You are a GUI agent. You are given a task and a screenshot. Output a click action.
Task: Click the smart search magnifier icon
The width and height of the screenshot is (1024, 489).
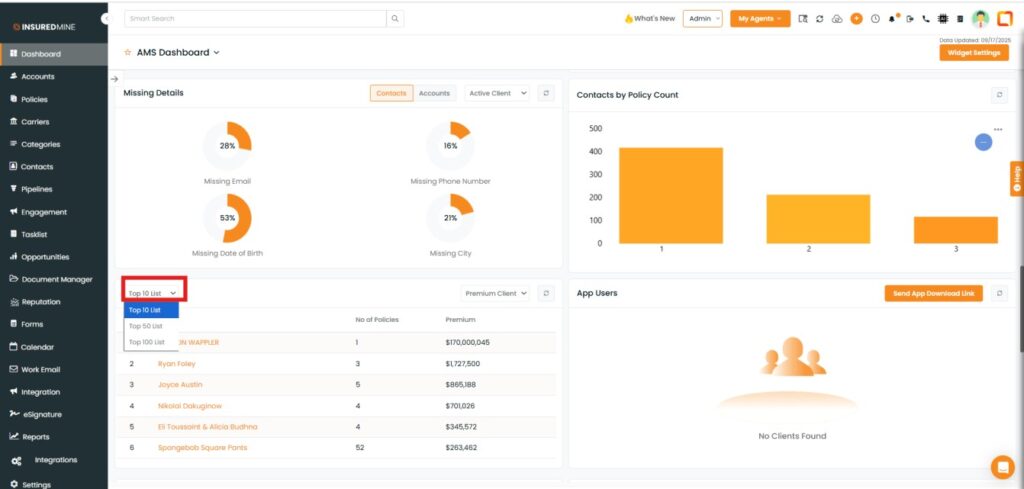395,19
